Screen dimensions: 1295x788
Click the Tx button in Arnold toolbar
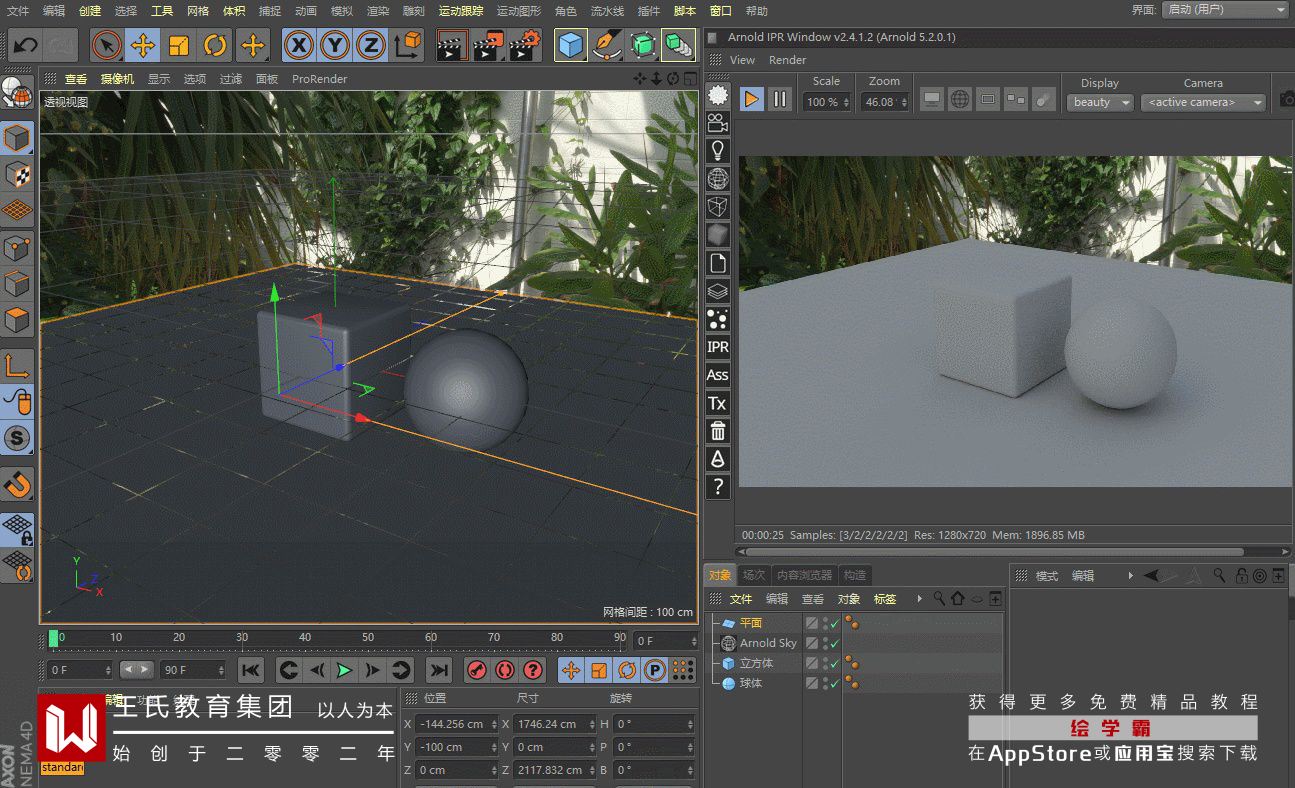pyautogui.click(x=717, y=403)
